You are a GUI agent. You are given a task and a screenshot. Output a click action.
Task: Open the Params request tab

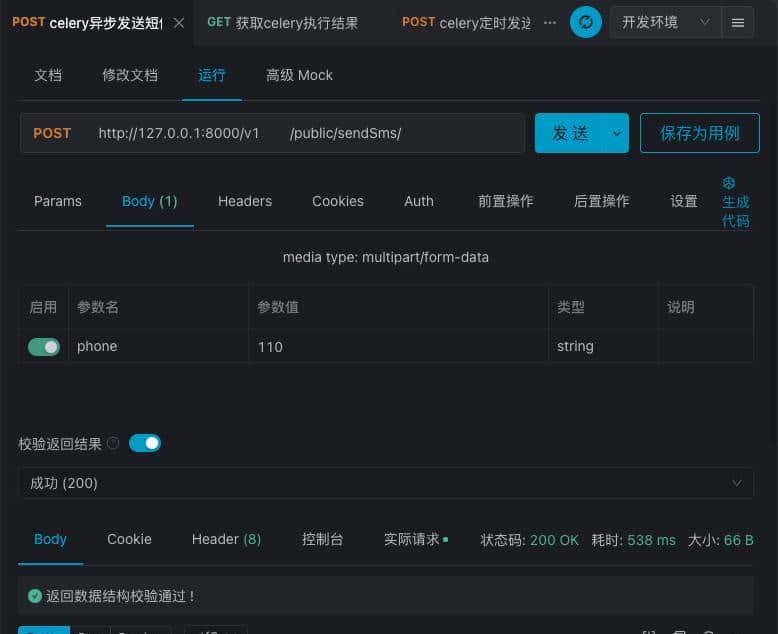point(58,201)
